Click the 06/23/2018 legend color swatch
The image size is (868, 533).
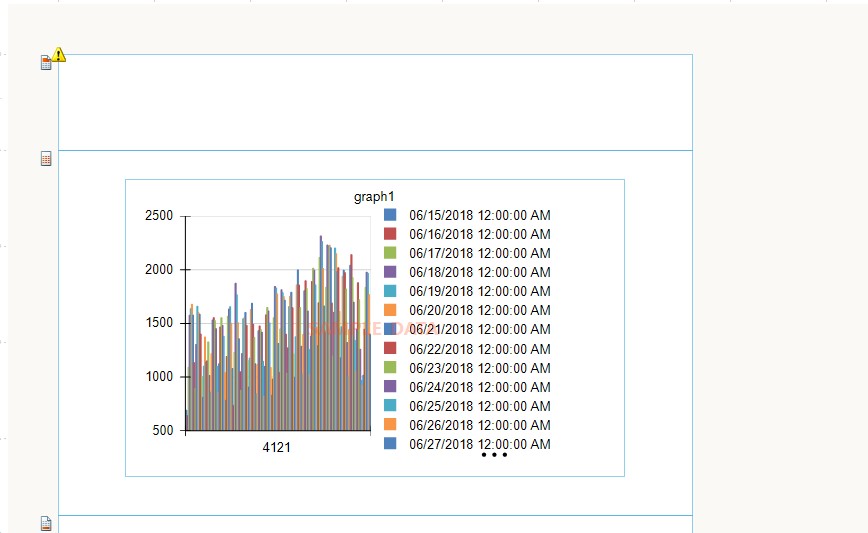tap(390, 368)
